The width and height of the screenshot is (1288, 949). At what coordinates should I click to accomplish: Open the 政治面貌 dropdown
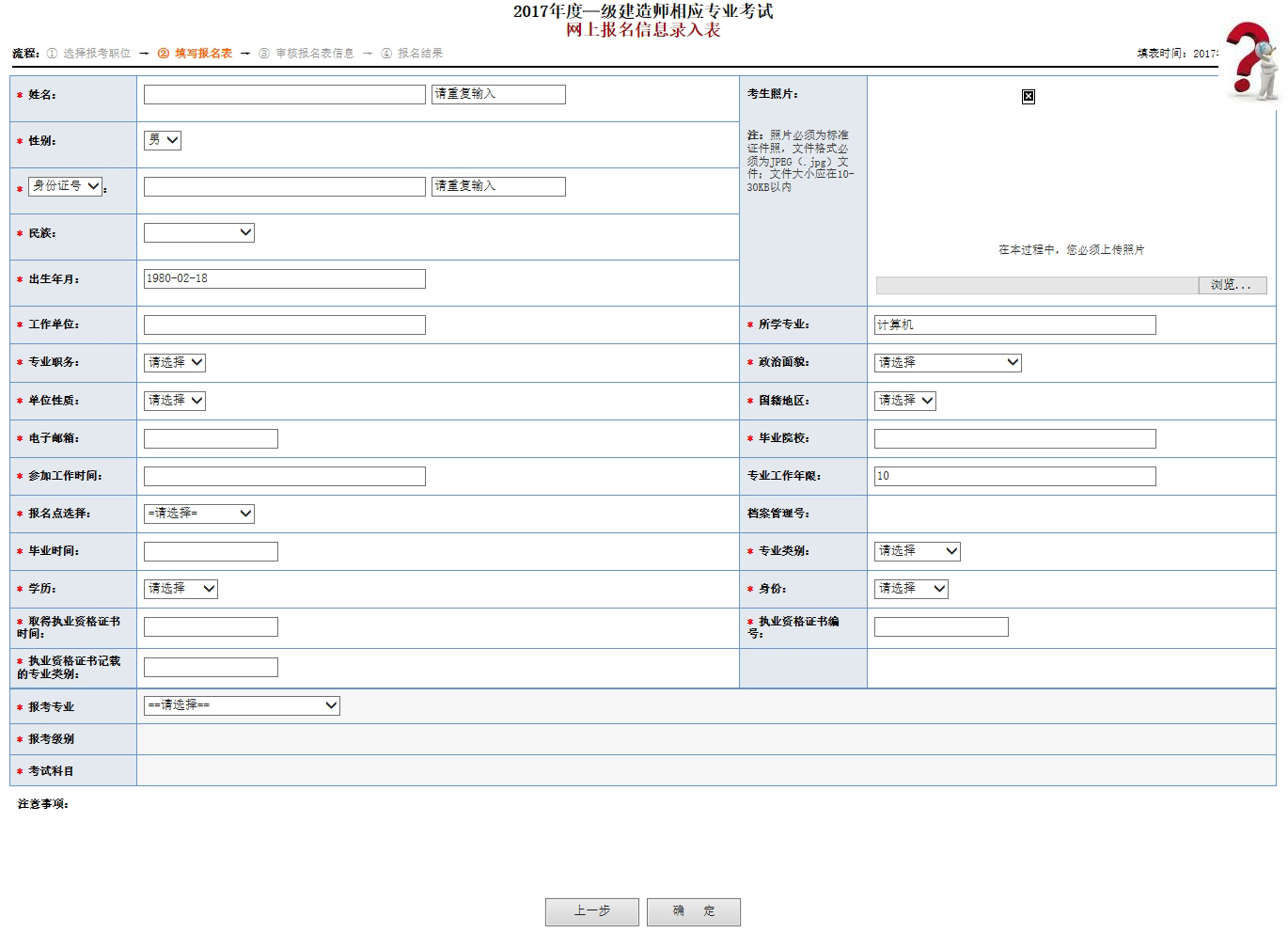(947, 362)
